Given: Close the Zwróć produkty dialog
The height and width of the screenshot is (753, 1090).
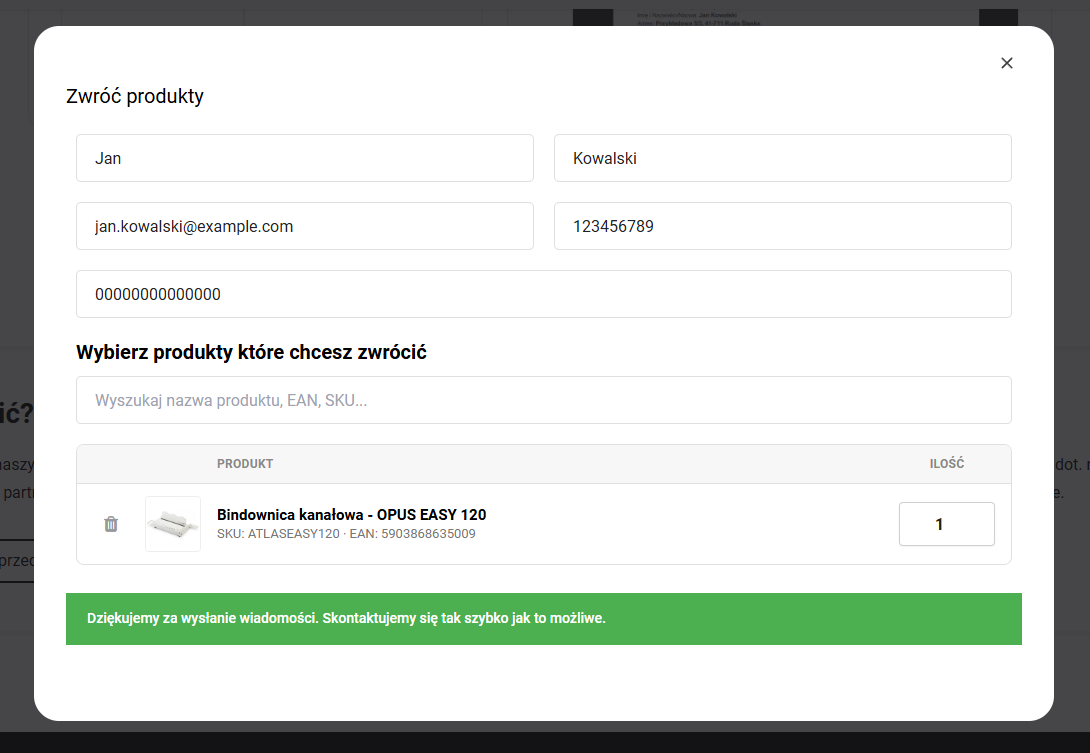Looking at the screenshot, I should pos(1007,63).
